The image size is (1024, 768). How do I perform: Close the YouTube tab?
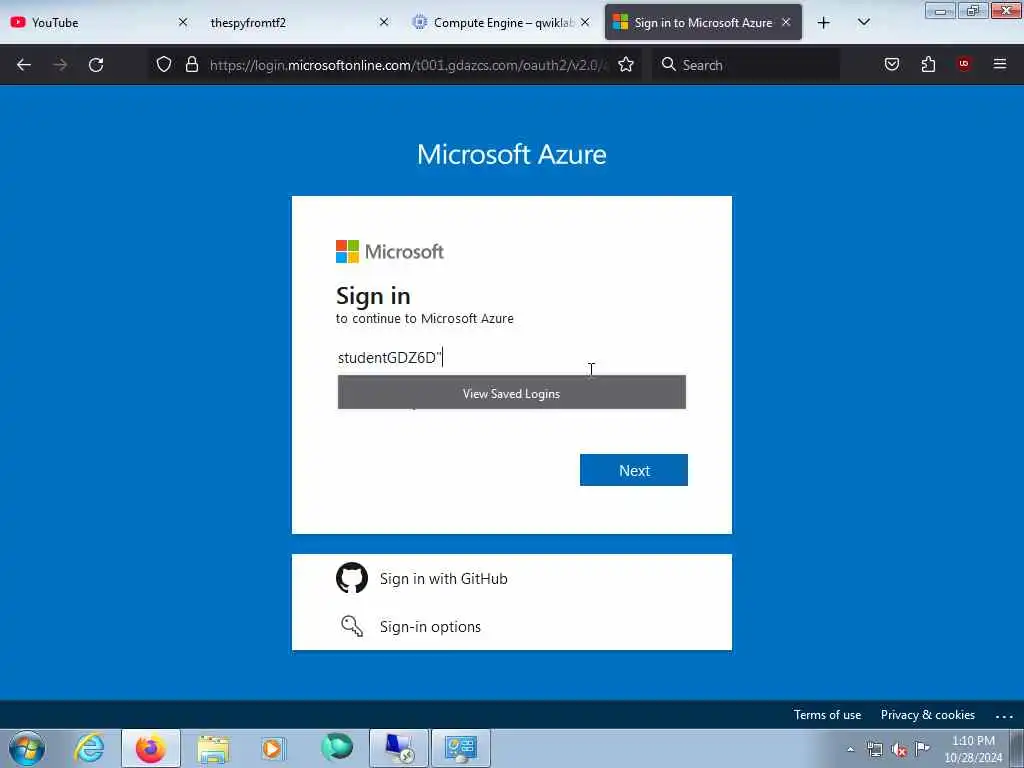click(x=183, y=22)
